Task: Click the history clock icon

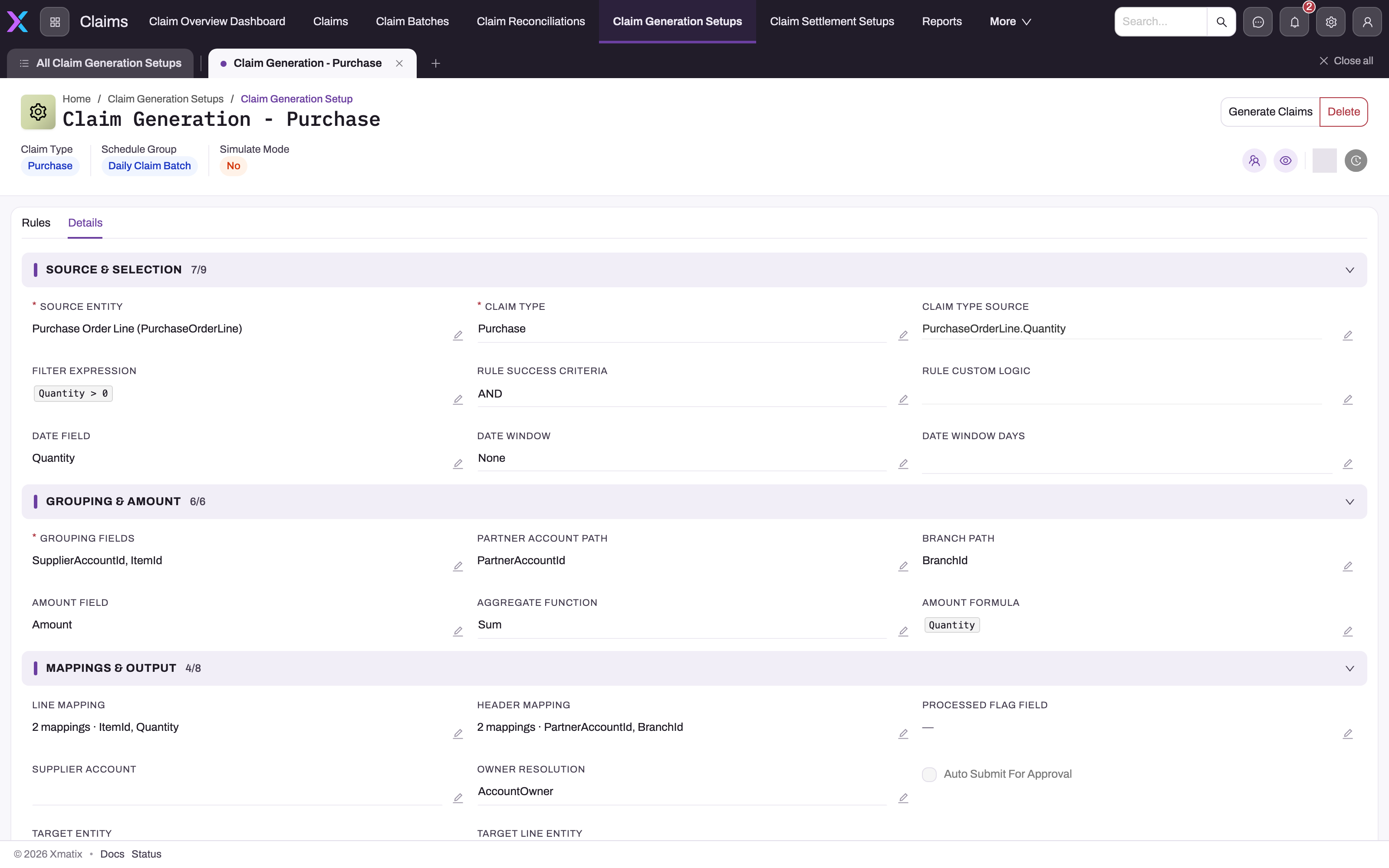Action: (x=1356, y=161)
